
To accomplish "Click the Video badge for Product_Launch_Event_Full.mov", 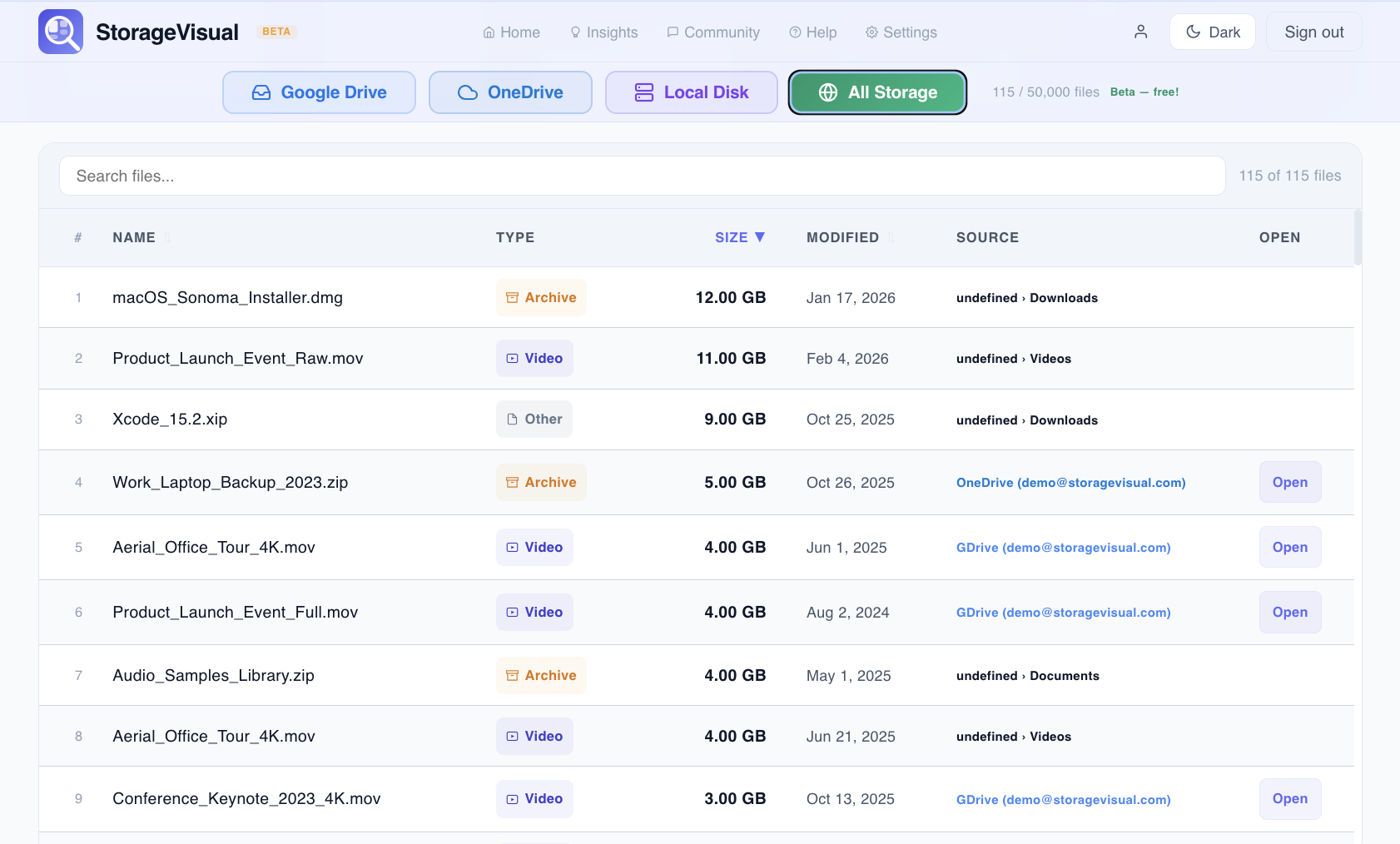I will click(534, 612).
